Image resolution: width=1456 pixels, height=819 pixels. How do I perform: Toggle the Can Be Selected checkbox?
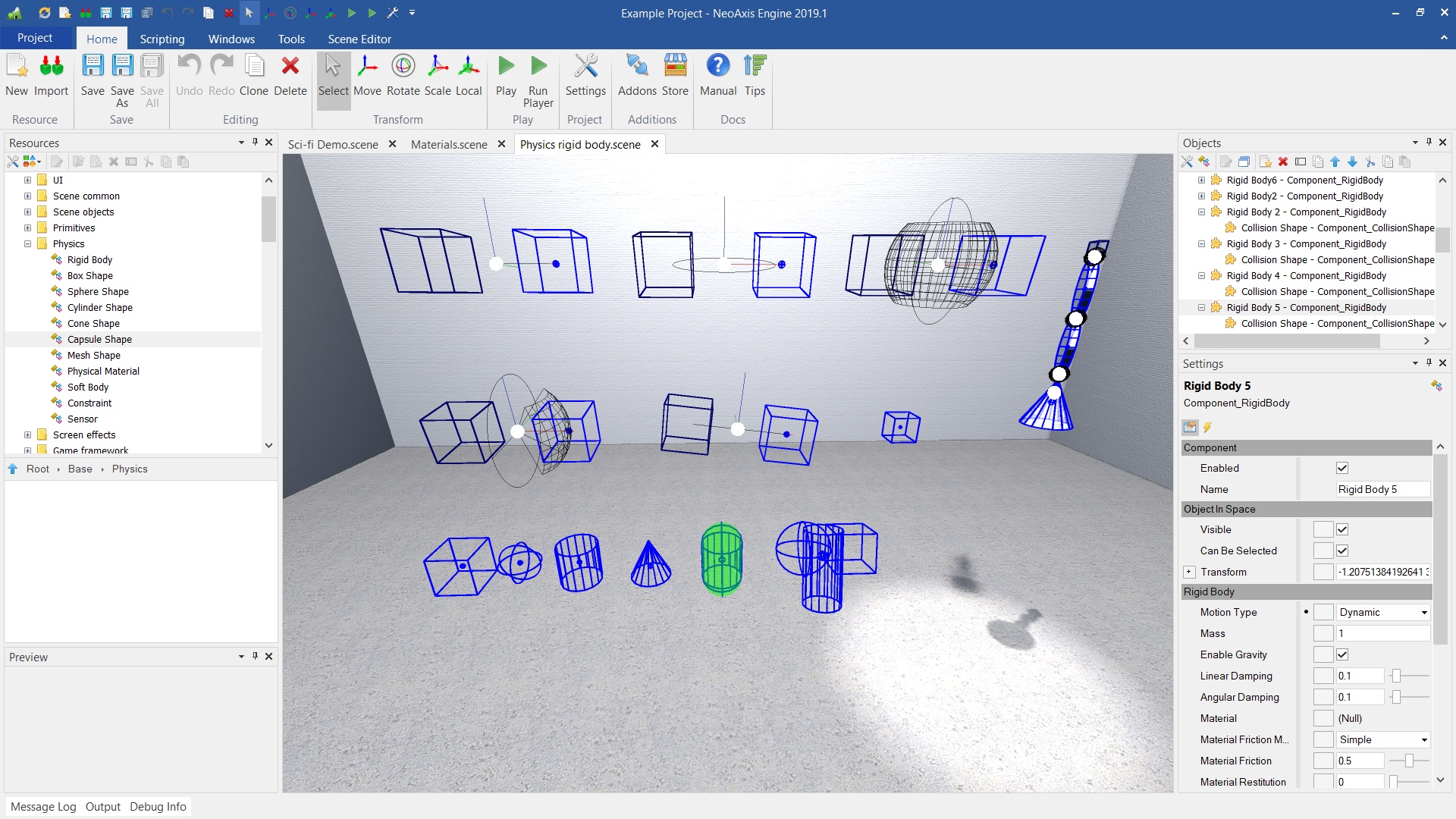[x=1342, y=551]
